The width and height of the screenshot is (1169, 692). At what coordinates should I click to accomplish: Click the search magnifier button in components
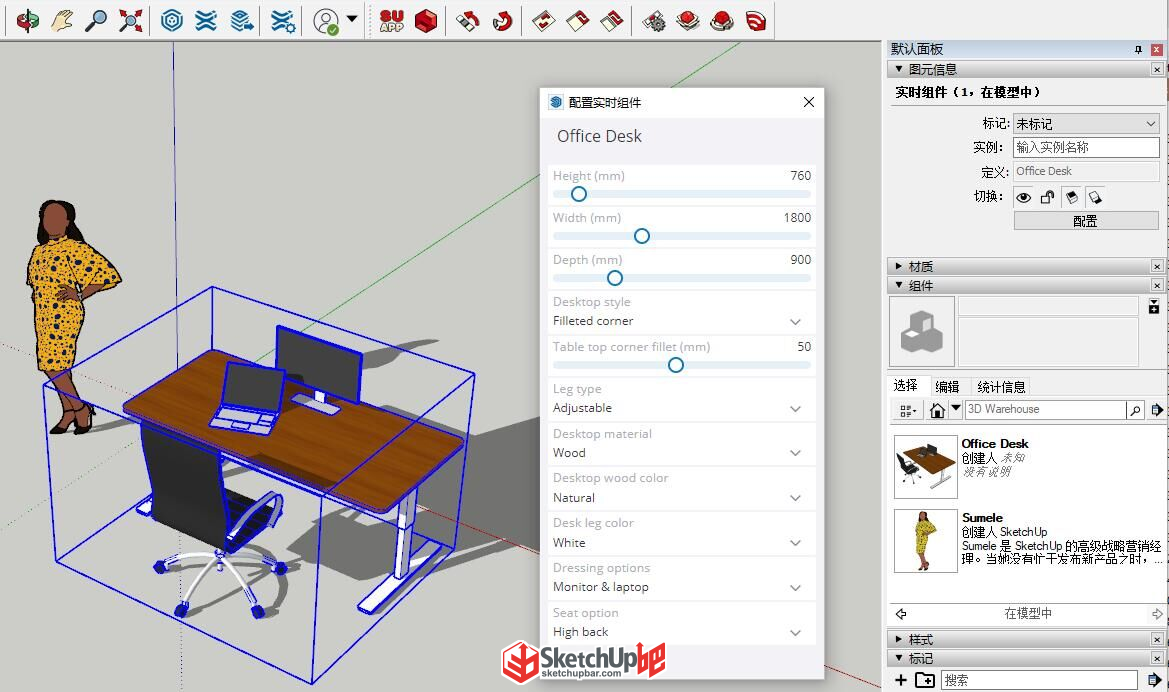1135,409
